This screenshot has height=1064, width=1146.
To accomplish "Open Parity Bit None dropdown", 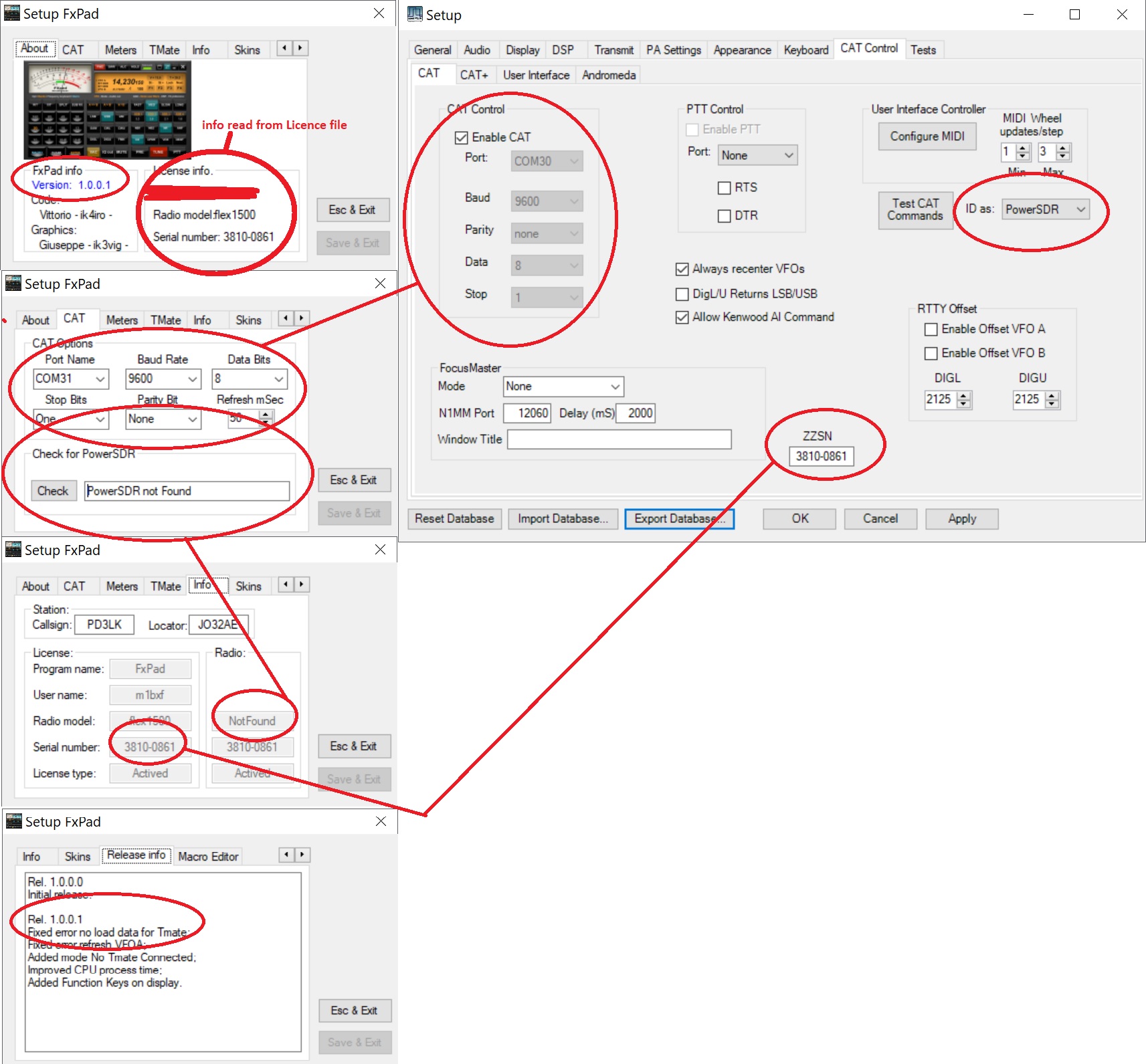I will coord(163,419).
